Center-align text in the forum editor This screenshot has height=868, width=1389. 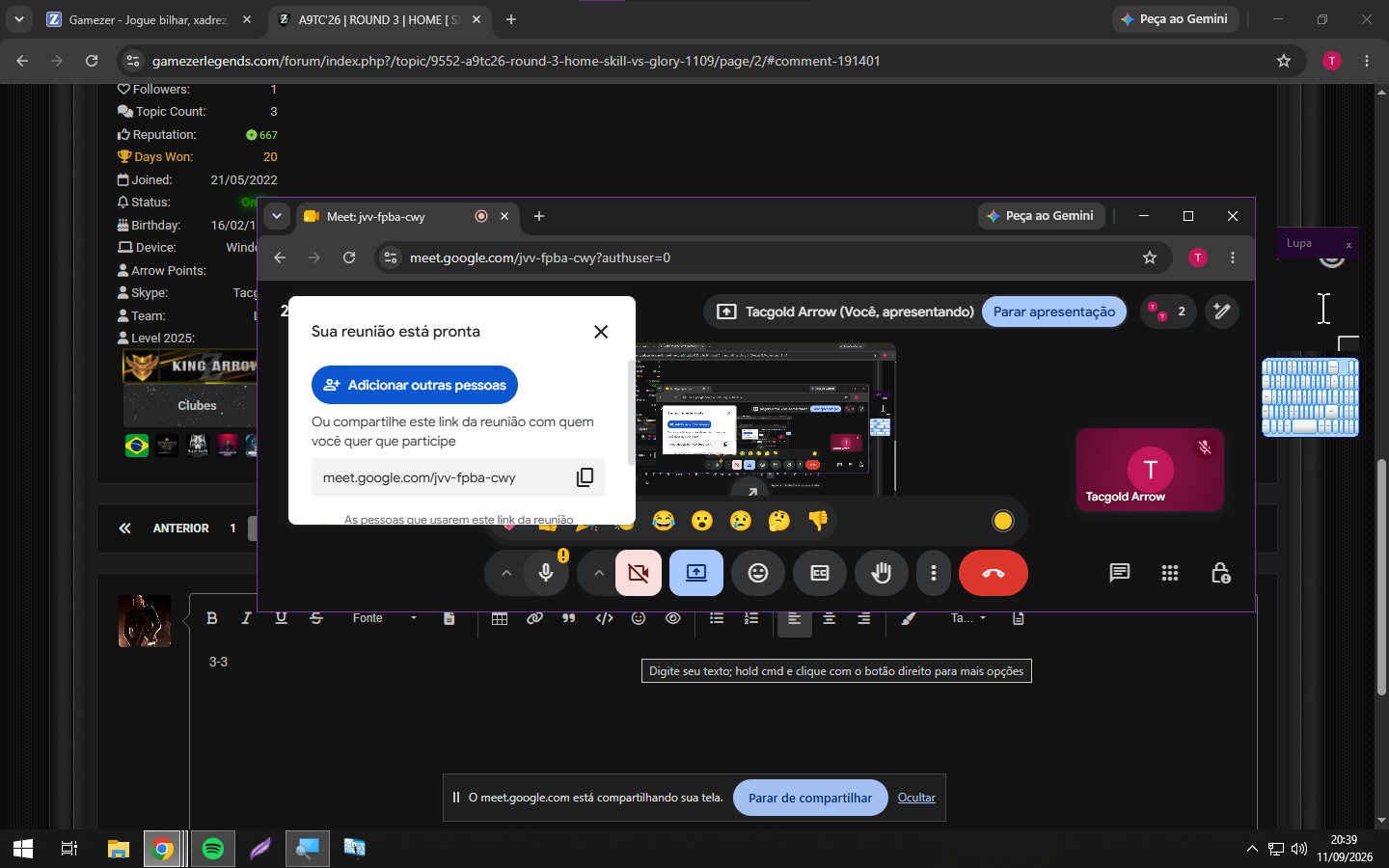pyautogui.click(x=830, y=618)
